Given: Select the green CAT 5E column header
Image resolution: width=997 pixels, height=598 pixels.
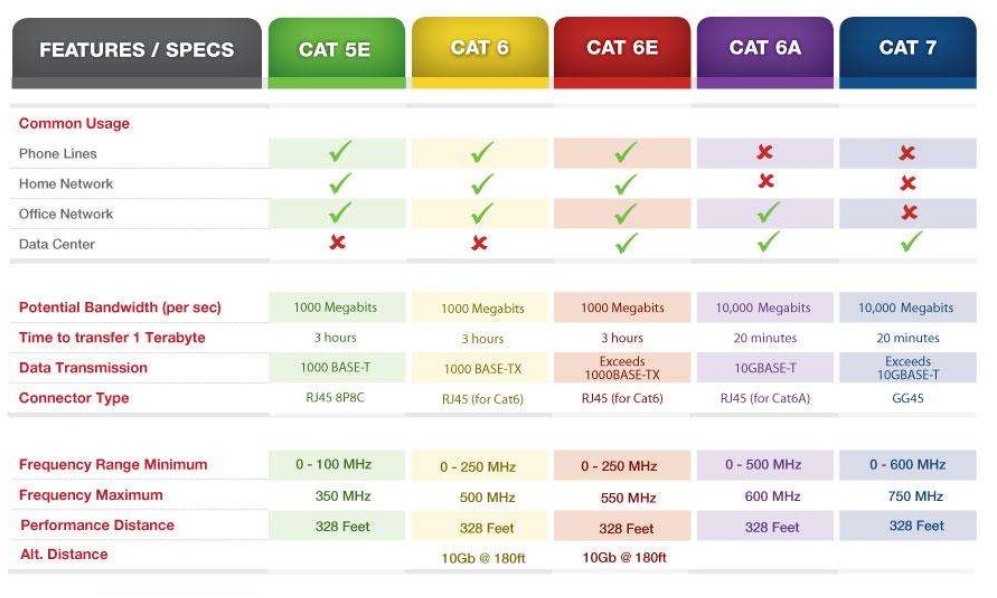Looking at the screenshot, I should (336, 53).
